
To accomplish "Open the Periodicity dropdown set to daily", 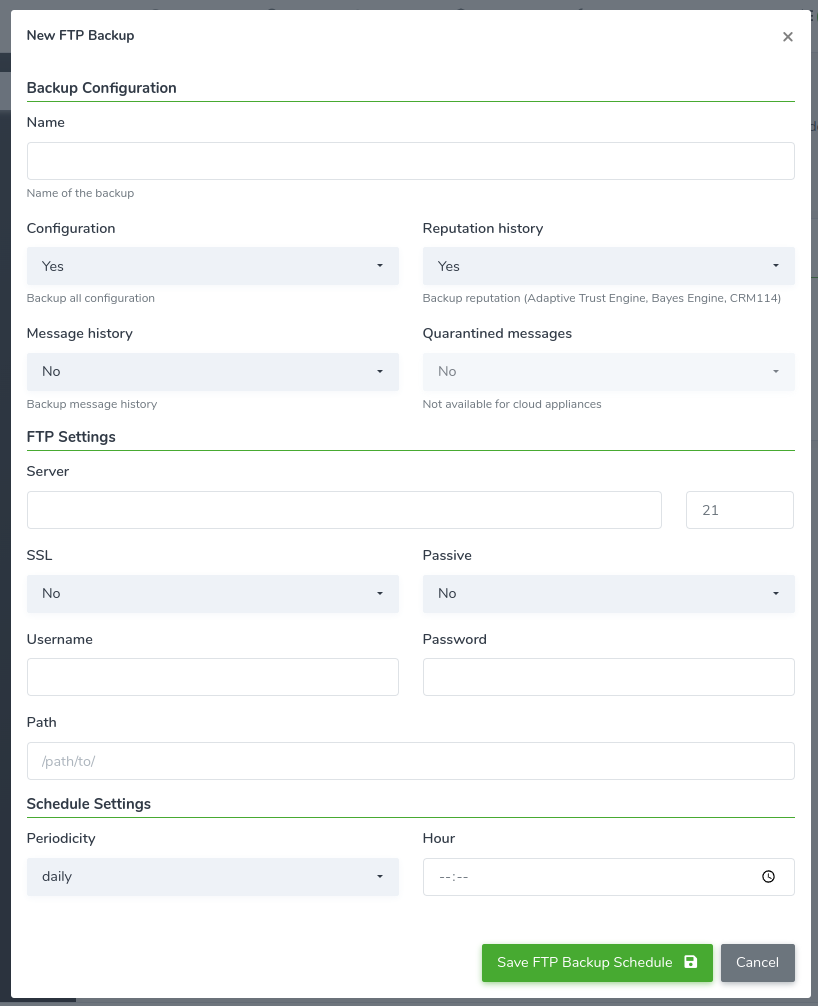I will (x=212, y=876).
